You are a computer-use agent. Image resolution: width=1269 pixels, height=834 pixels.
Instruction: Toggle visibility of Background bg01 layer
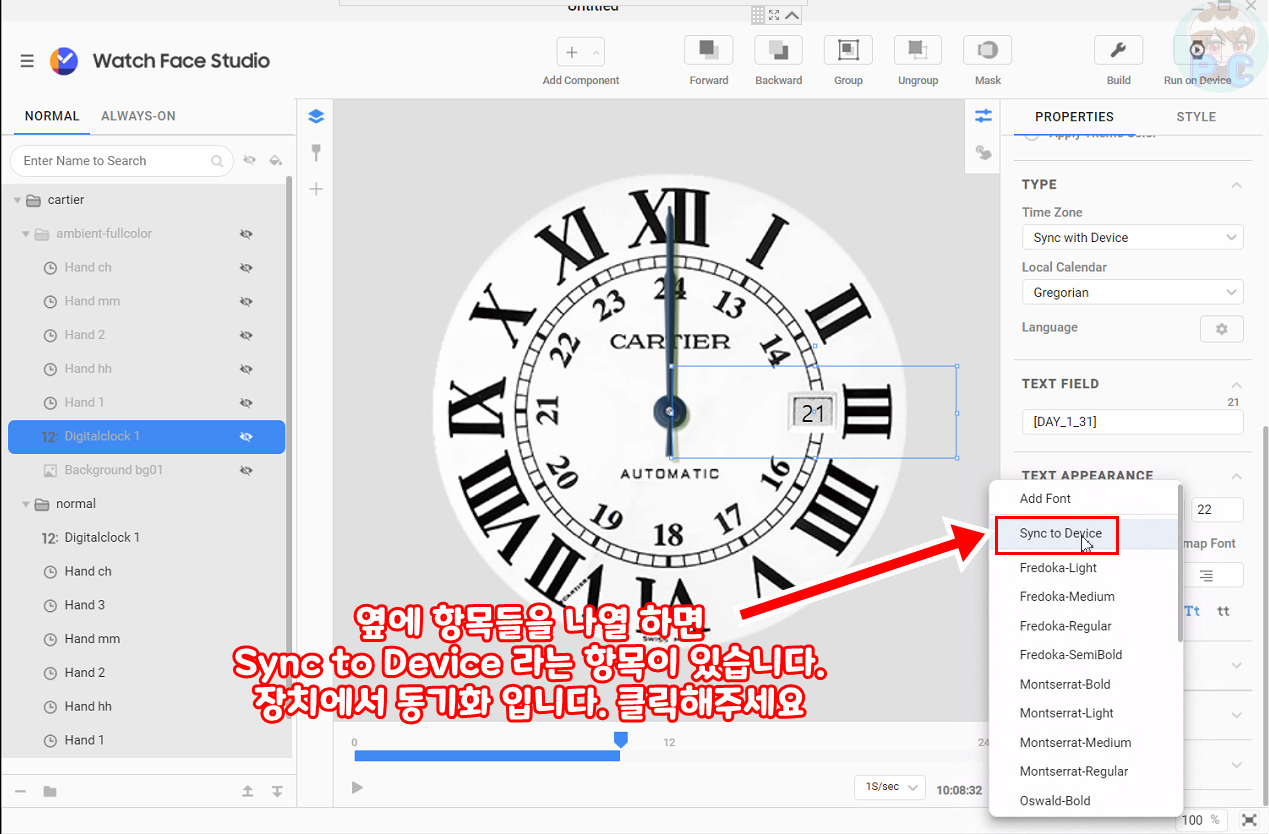pos(246,470)
